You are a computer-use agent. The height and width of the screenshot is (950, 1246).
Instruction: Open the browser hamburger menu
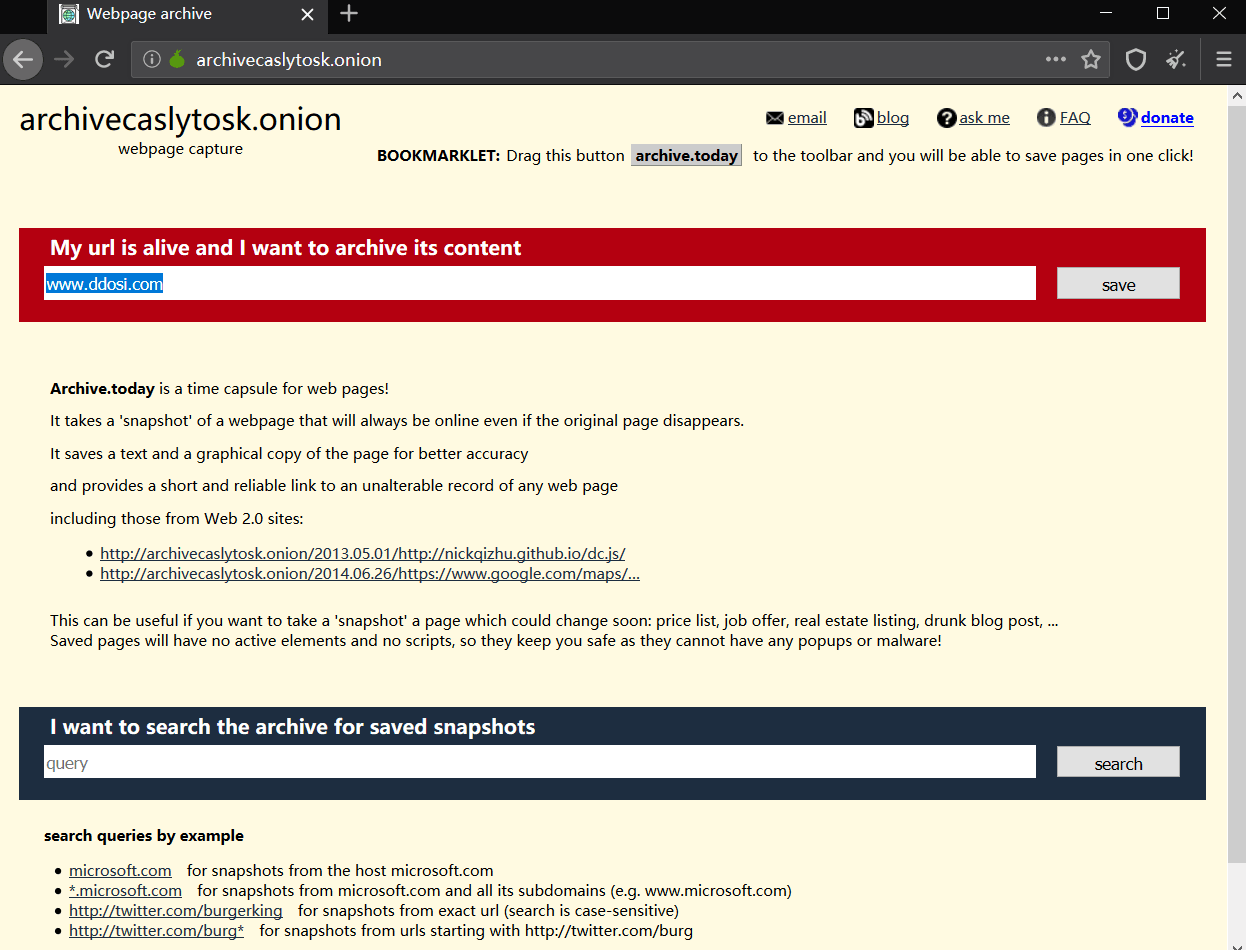pos(1224,60)
